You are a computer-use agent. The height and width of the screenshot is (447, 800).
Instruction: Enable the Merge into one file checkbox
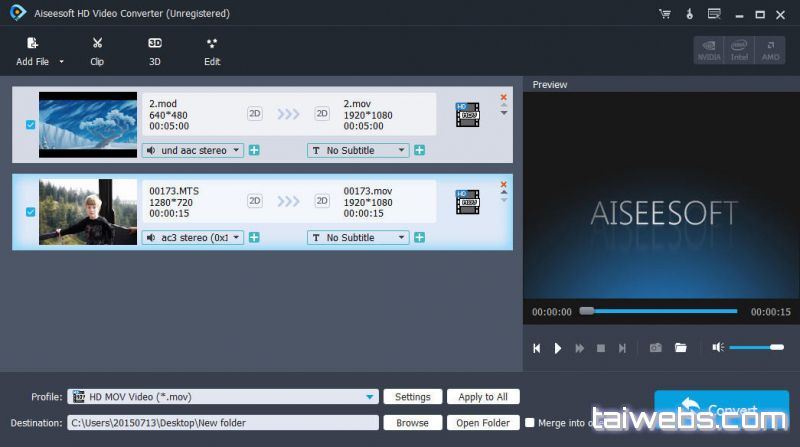(x=530, y=422)
